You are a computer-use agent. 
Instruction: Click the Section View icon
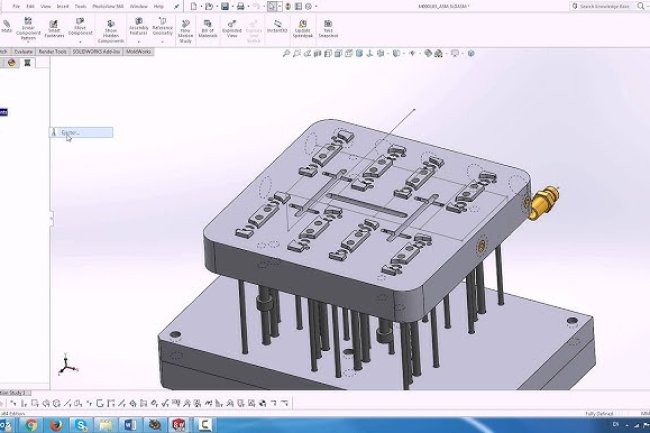[318, 53]
